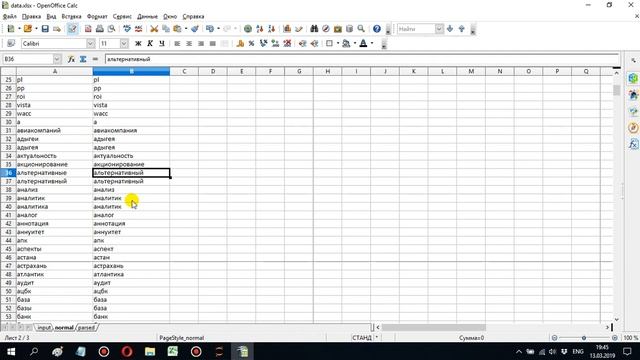Expand the Open button's recent documents arrow
Viewport: 640px width, 360px height.
[x=36, y=29]
